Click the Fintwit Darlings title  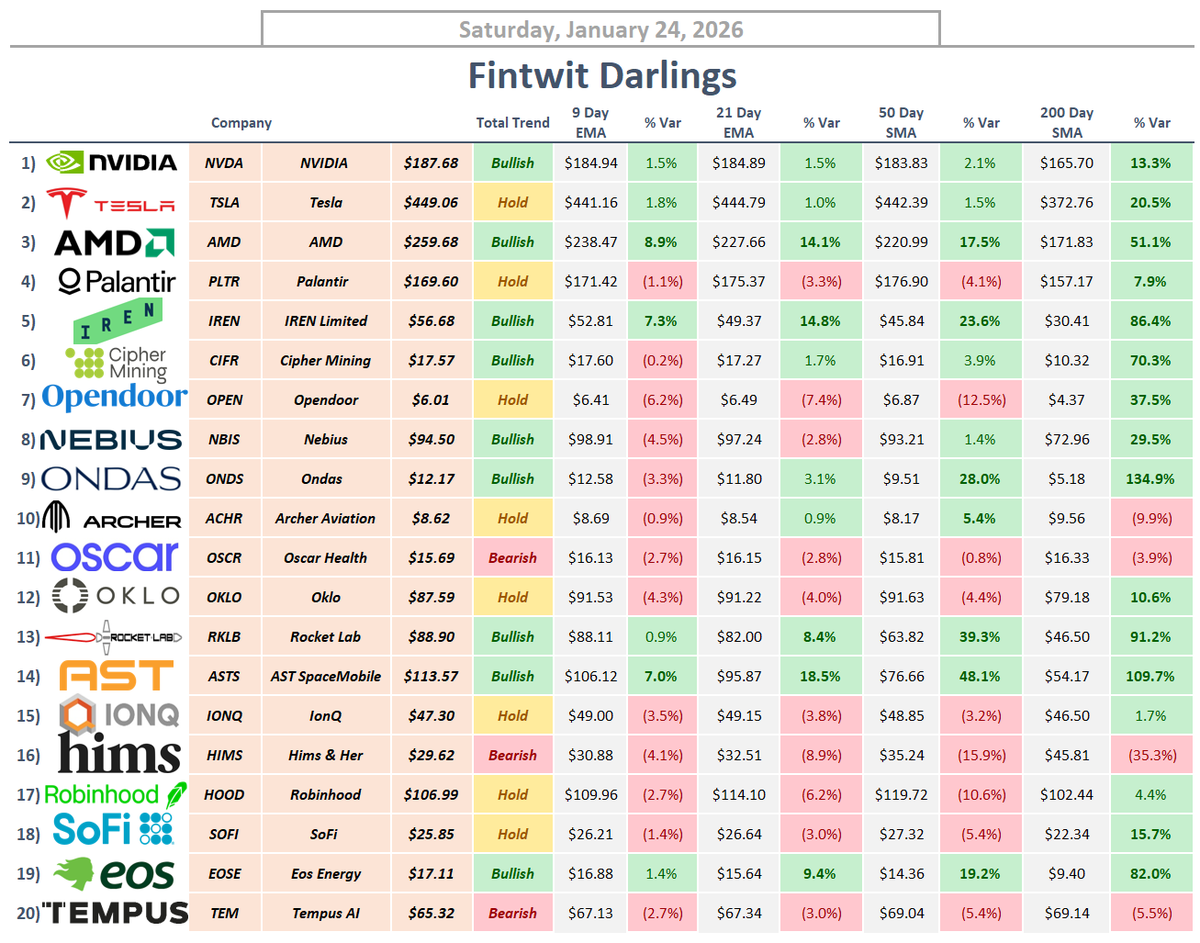pyautogui.click(x=600, y=75)
